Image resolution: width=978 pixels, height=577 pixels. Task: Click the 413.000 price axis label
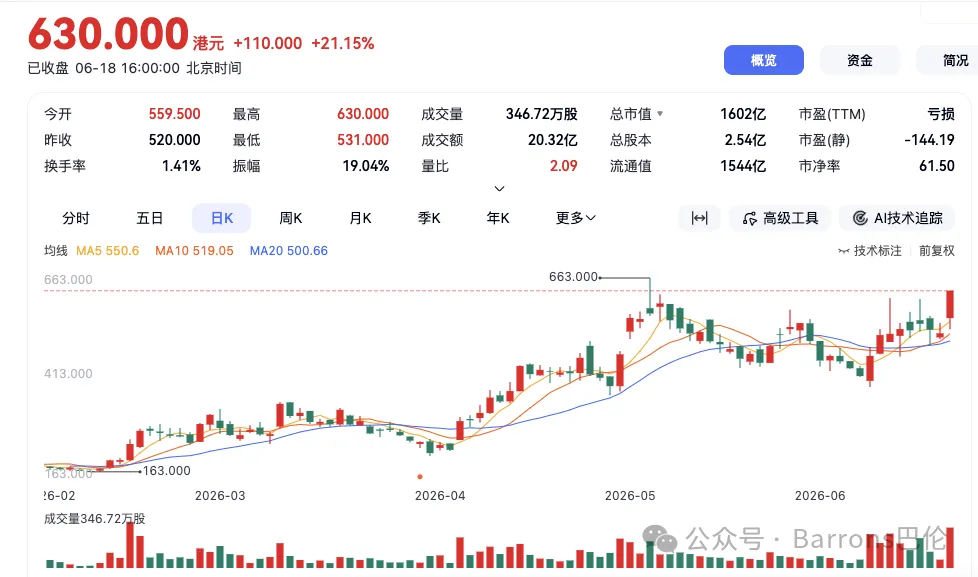click(68, 374)
